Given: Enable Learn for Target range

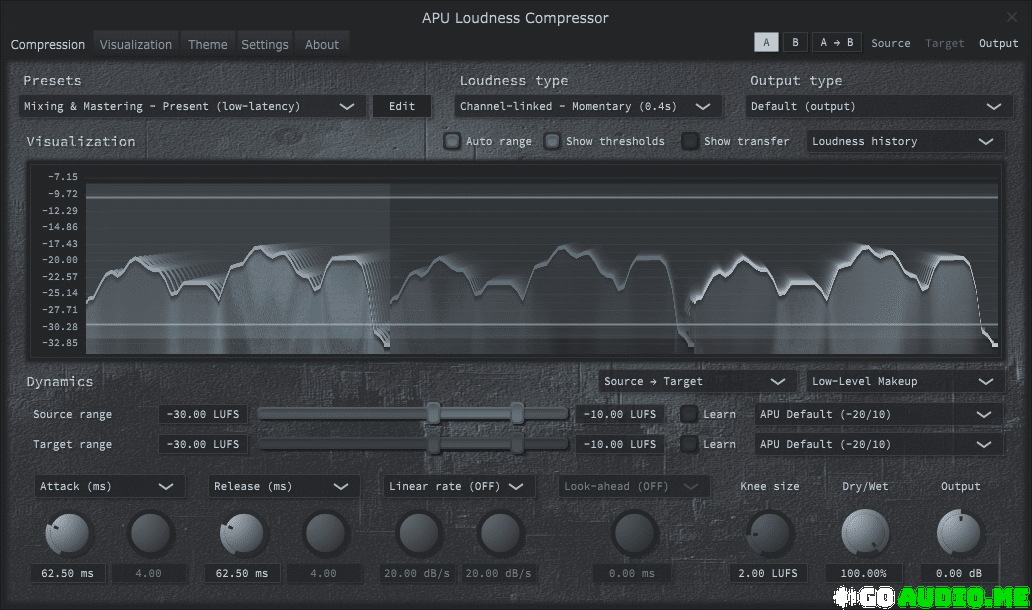Looking at the screenshot, I should coord(688,444).
